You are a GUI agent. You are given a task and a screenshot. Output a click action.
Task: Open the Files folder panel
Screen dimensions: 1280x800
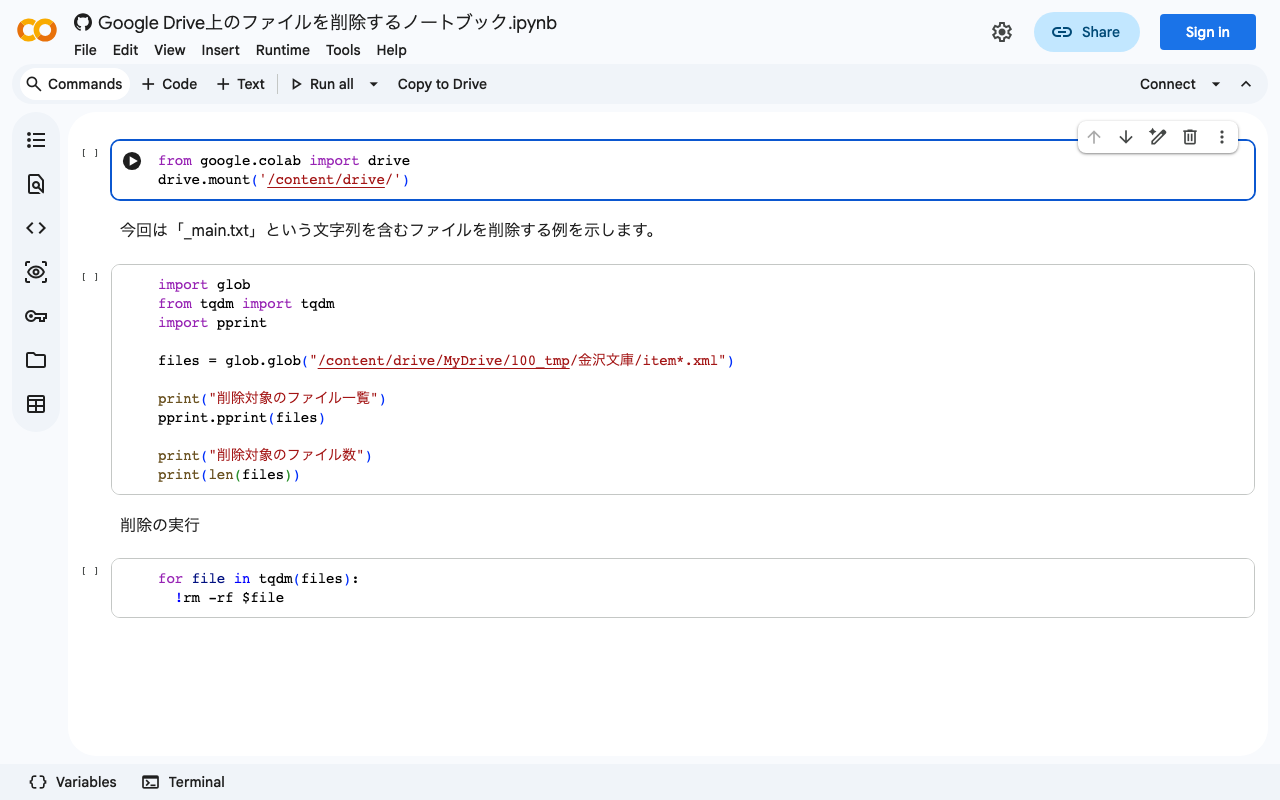click(36, 360)
